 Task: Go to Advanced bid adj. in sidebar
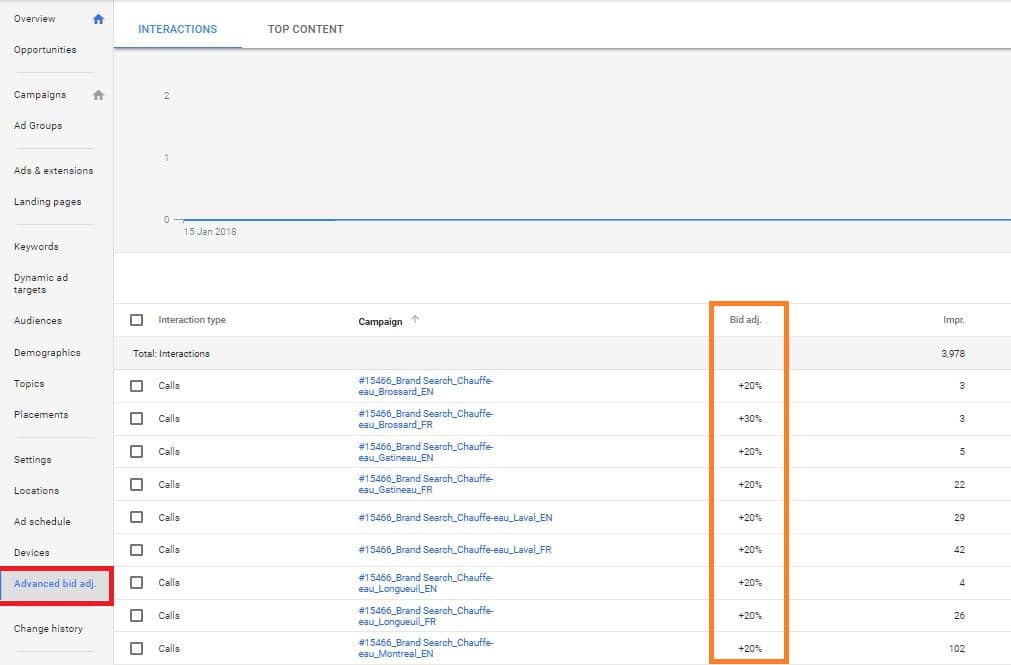pos(55,584)
